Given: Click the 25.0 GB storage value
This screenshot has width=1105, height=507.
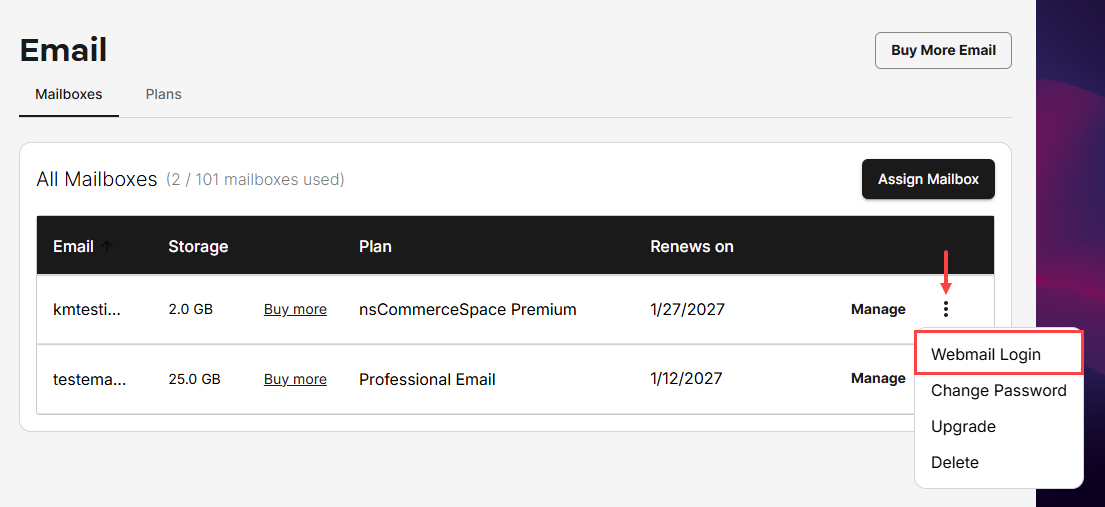Looking at the screenshot, I should [195, 379].
